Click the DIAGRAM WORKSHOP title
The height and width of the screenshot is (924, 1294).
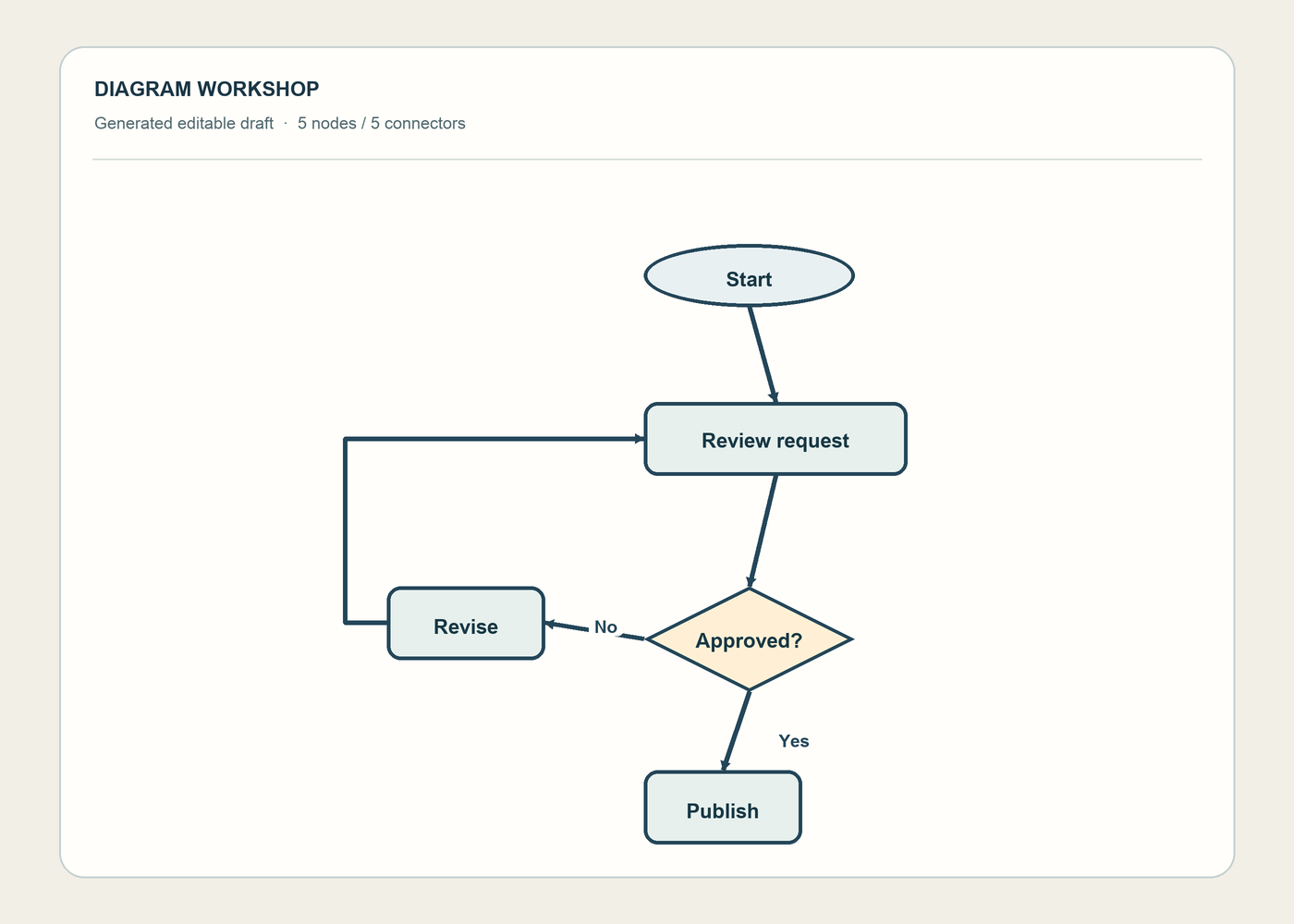pos(207,89)
